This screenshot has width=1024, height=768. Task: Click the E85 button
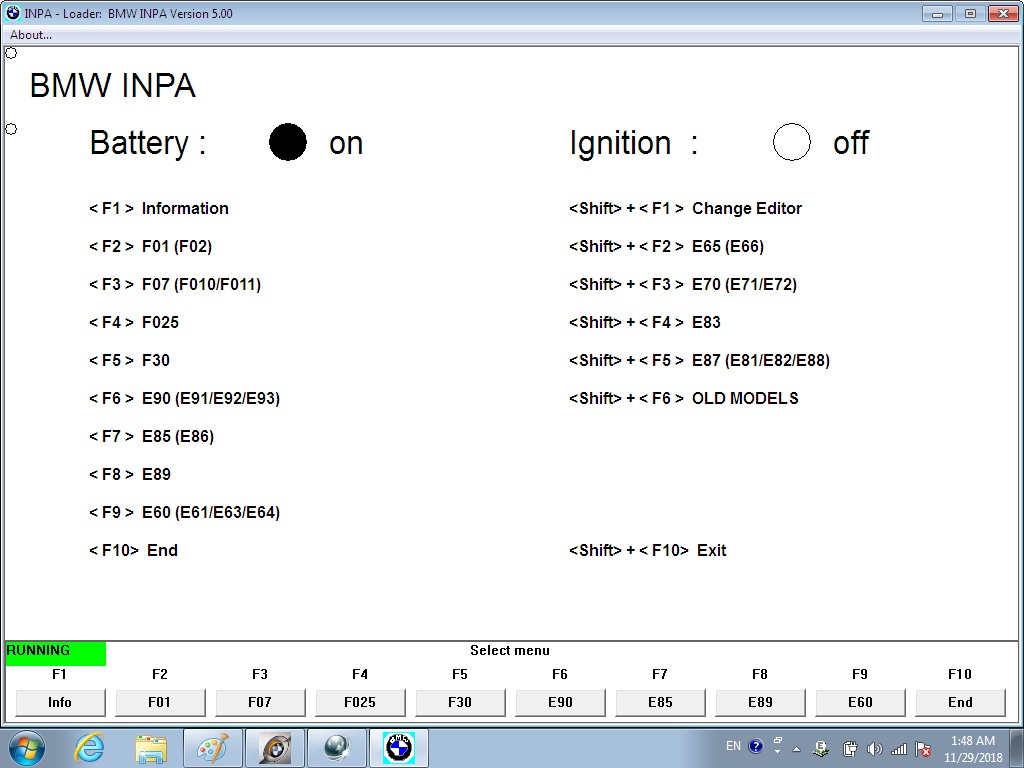pyautogui.click(x=660, y=702)
